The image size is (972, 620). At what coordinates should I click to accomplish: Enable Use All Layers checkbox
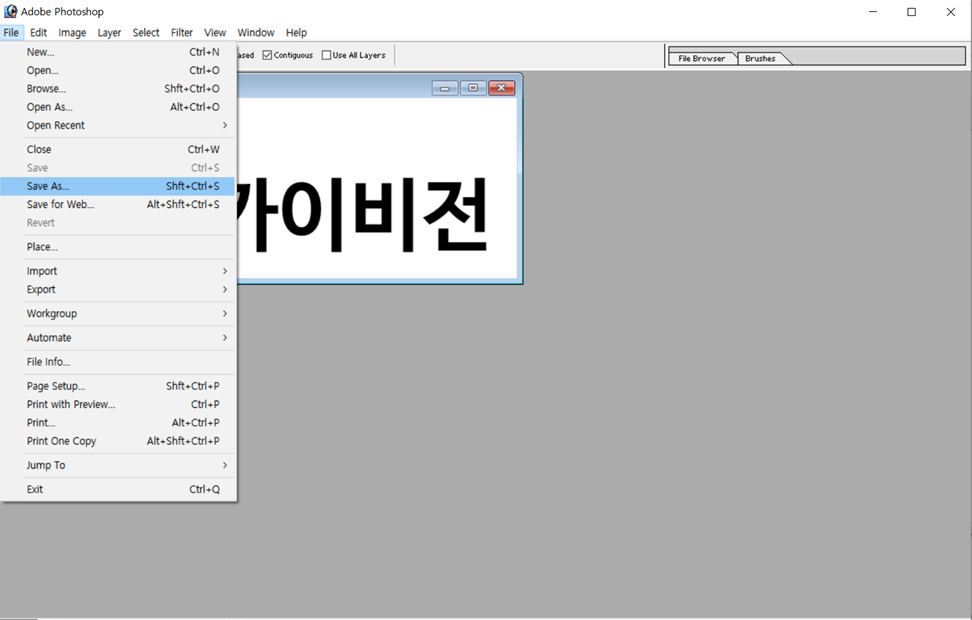(326, 55)
